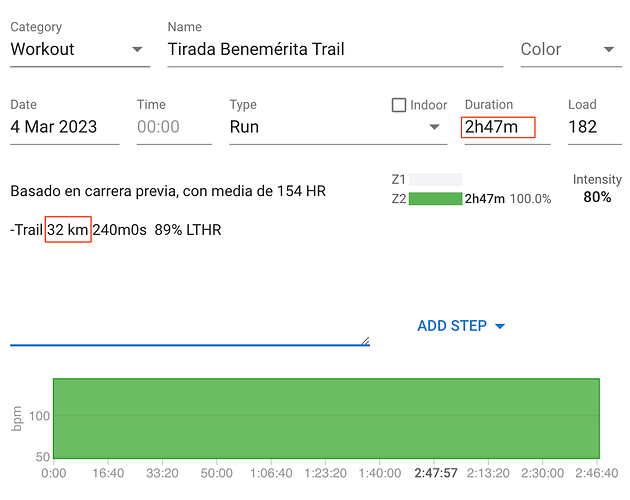630x500 pixels.
Task: Click the 2:47:57 time axis marker
Action: (x=435, y=472)
